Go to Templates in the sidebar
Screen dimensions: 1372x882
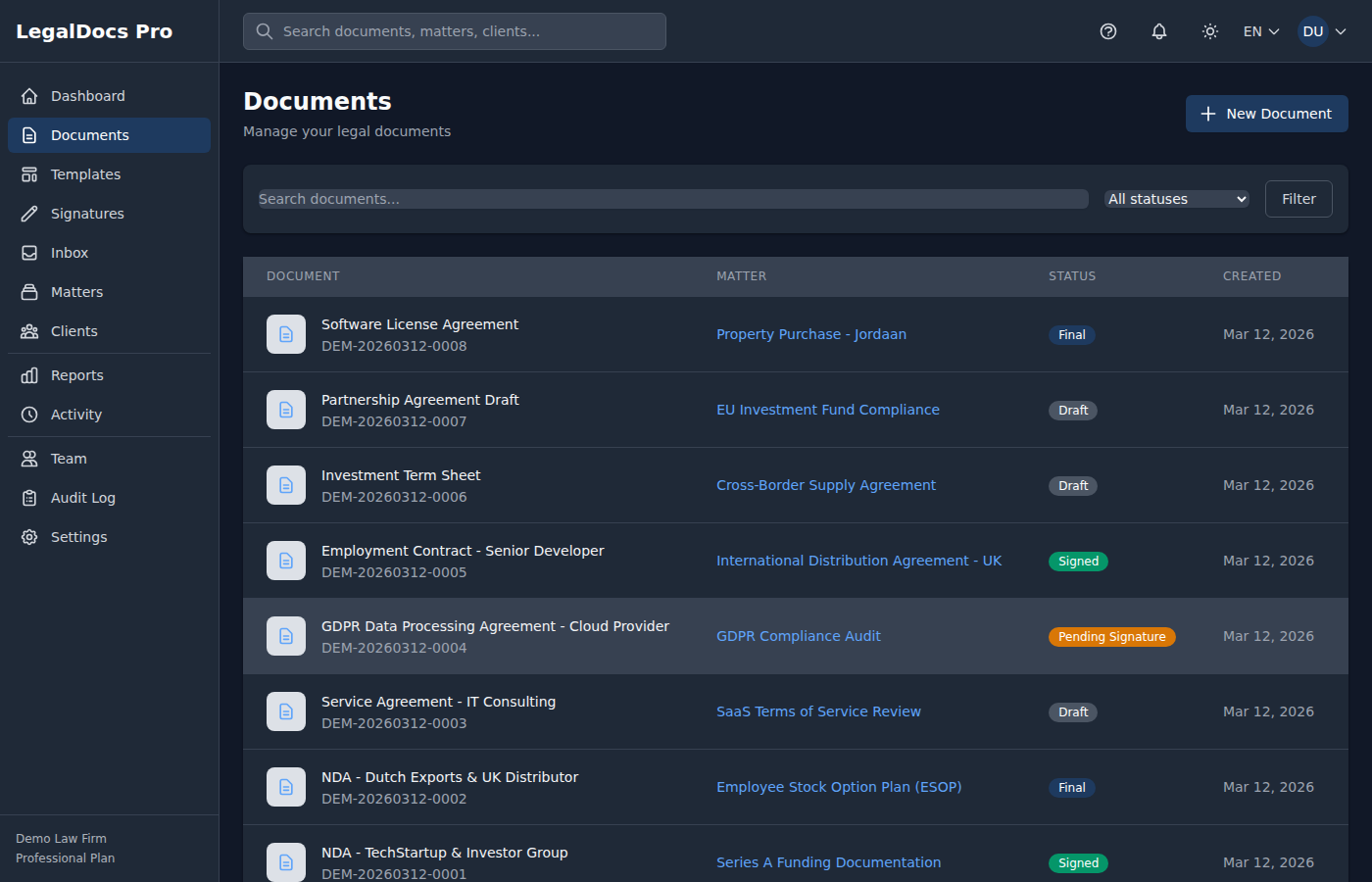point(85,174)
